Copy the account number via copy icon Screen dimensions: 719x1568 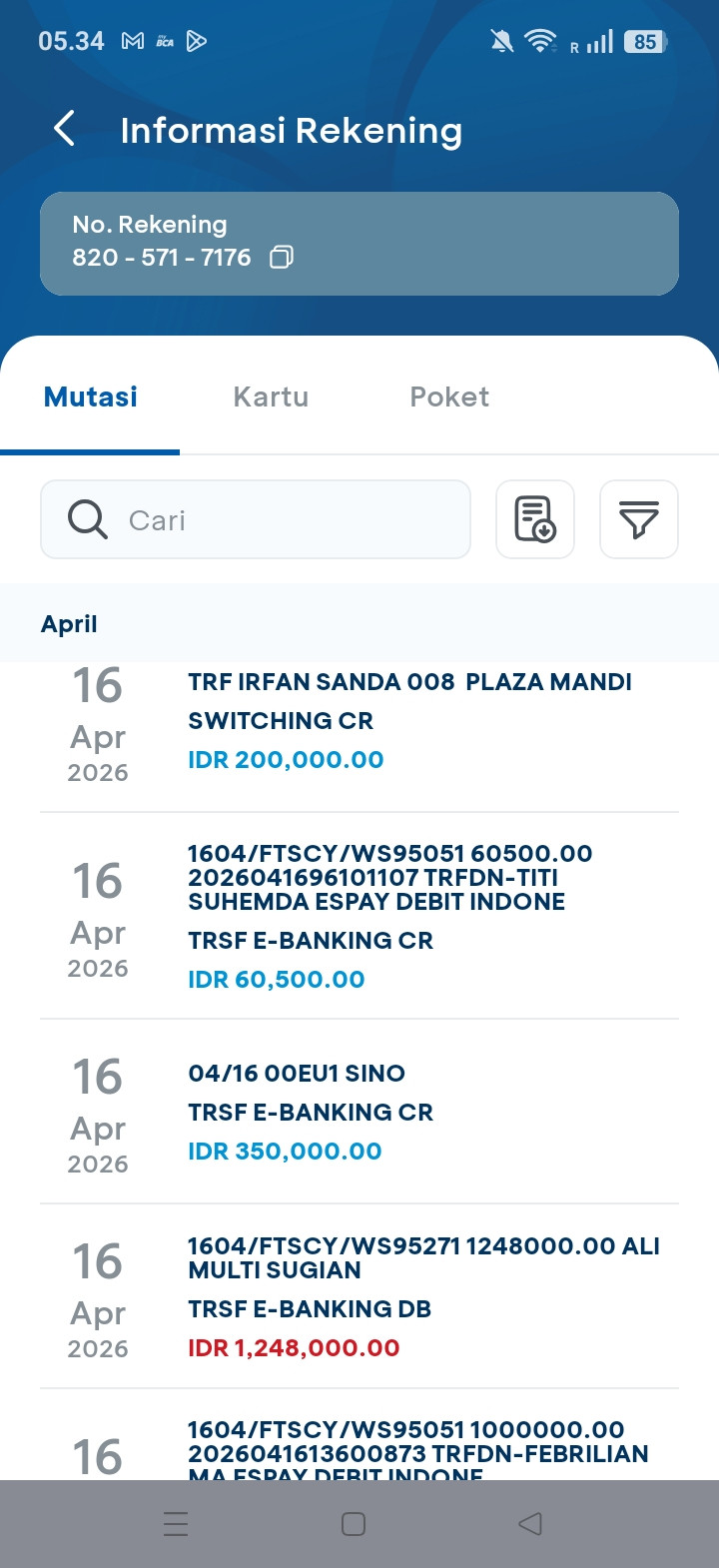[x=282, y=258]
